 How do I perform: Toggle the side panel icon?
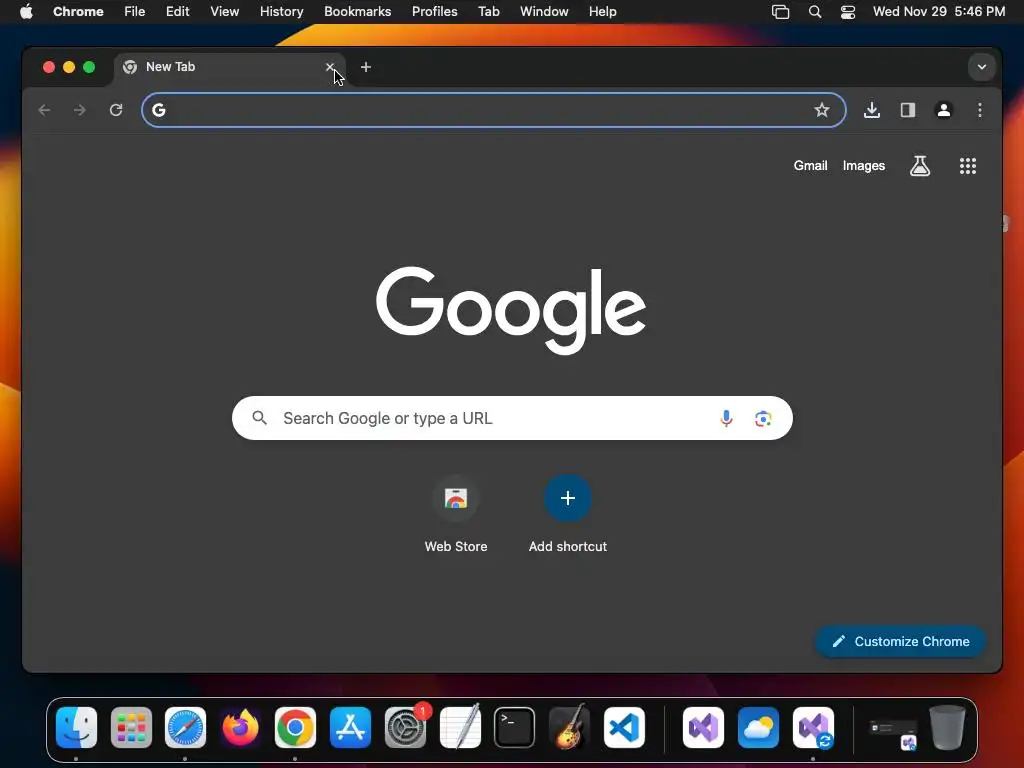908,110
